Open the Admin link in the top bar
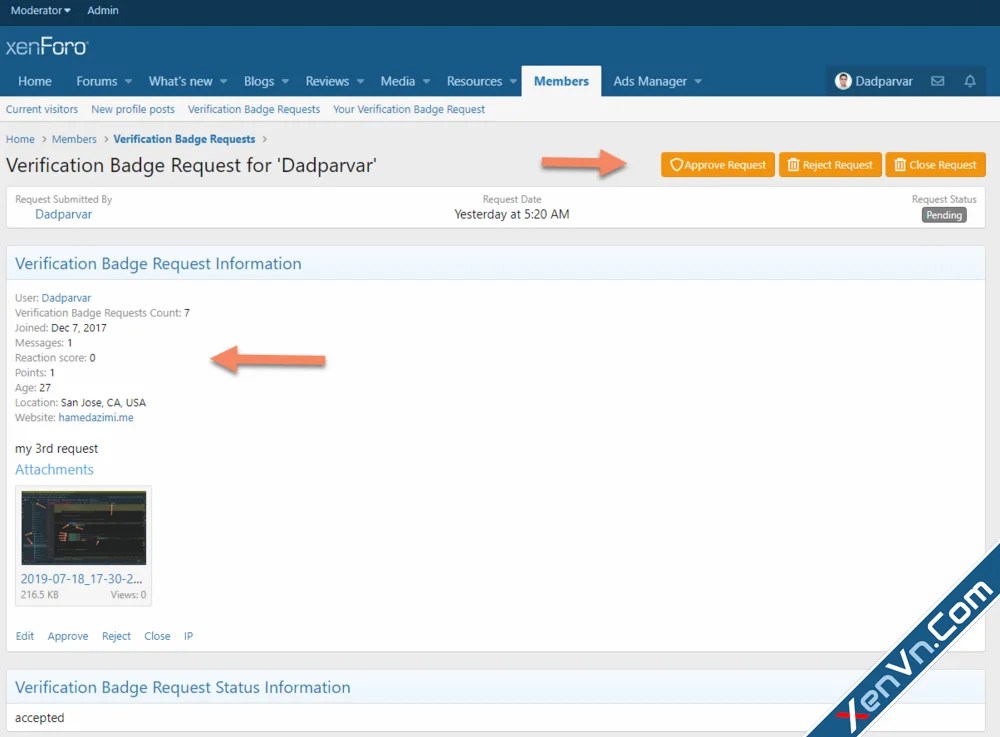This screenshot has width=1000, height=737. pos(103,10)
